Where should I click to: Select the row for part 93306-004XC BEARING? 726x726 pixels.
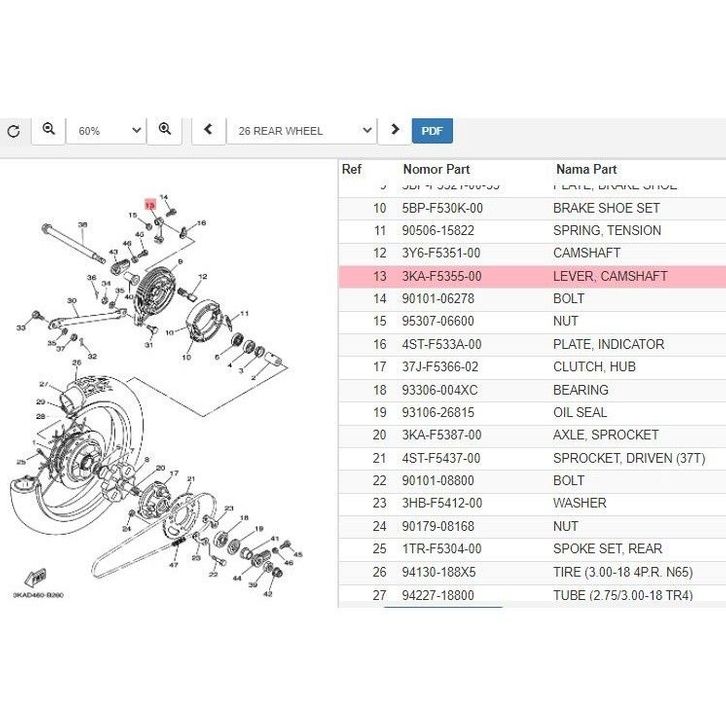(x=531, y=390)
